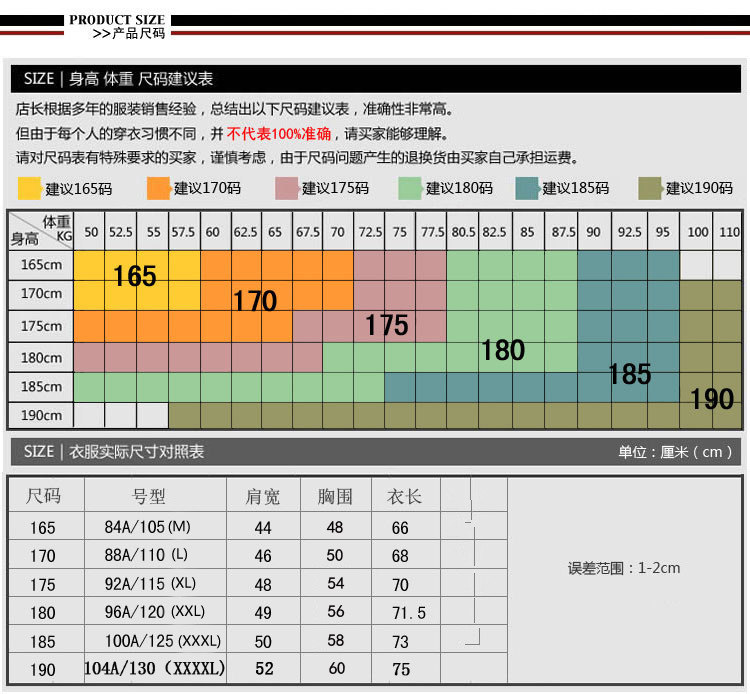Select the light green 建议180码 legend swatch
Image resolution: width=750 pixels, height=694 pixels.
coord(410,188)
